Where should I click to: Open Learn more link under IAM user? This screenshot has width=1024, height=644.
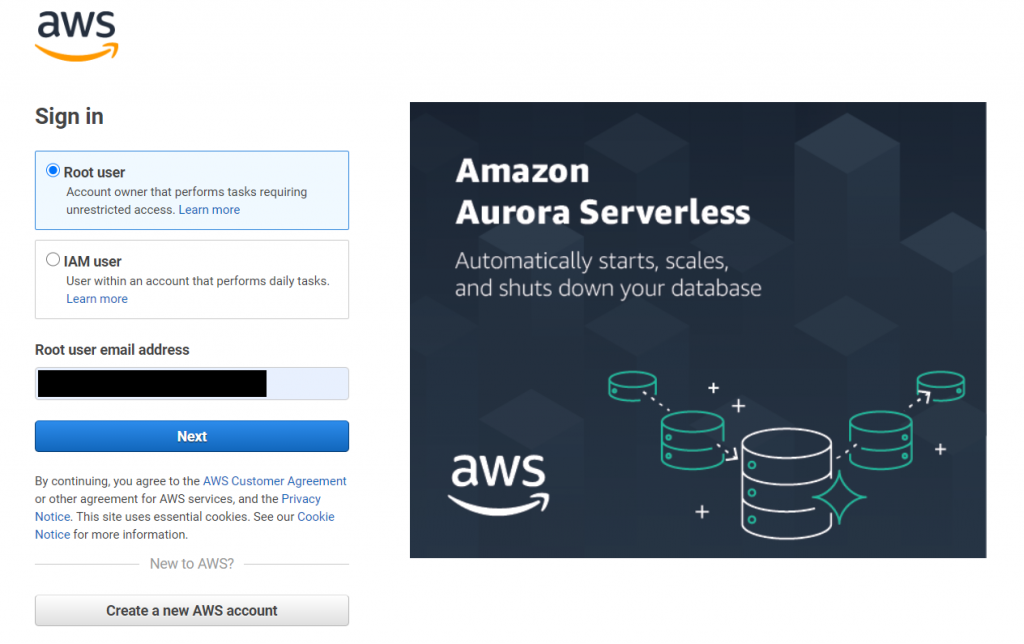pos(97,298)
